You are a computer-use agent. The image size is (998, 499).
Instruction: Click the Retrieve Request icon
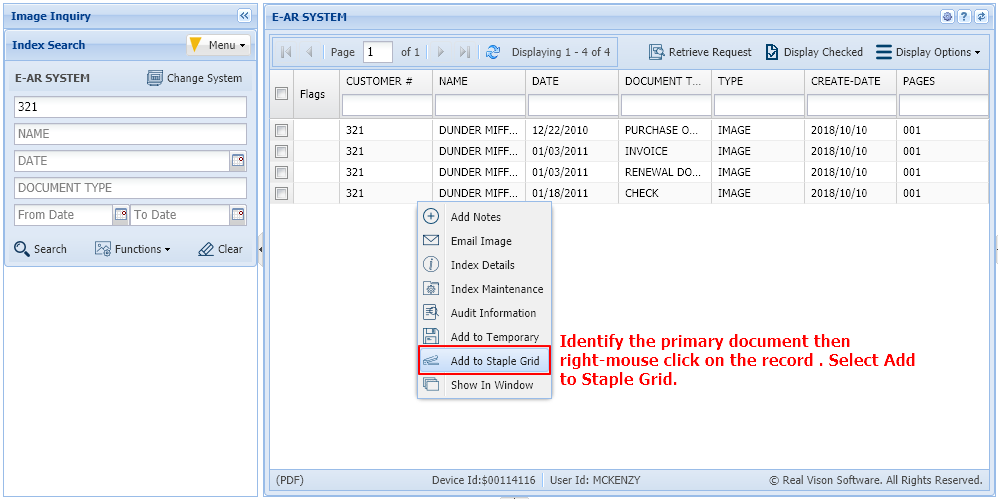tap(656, 52)
